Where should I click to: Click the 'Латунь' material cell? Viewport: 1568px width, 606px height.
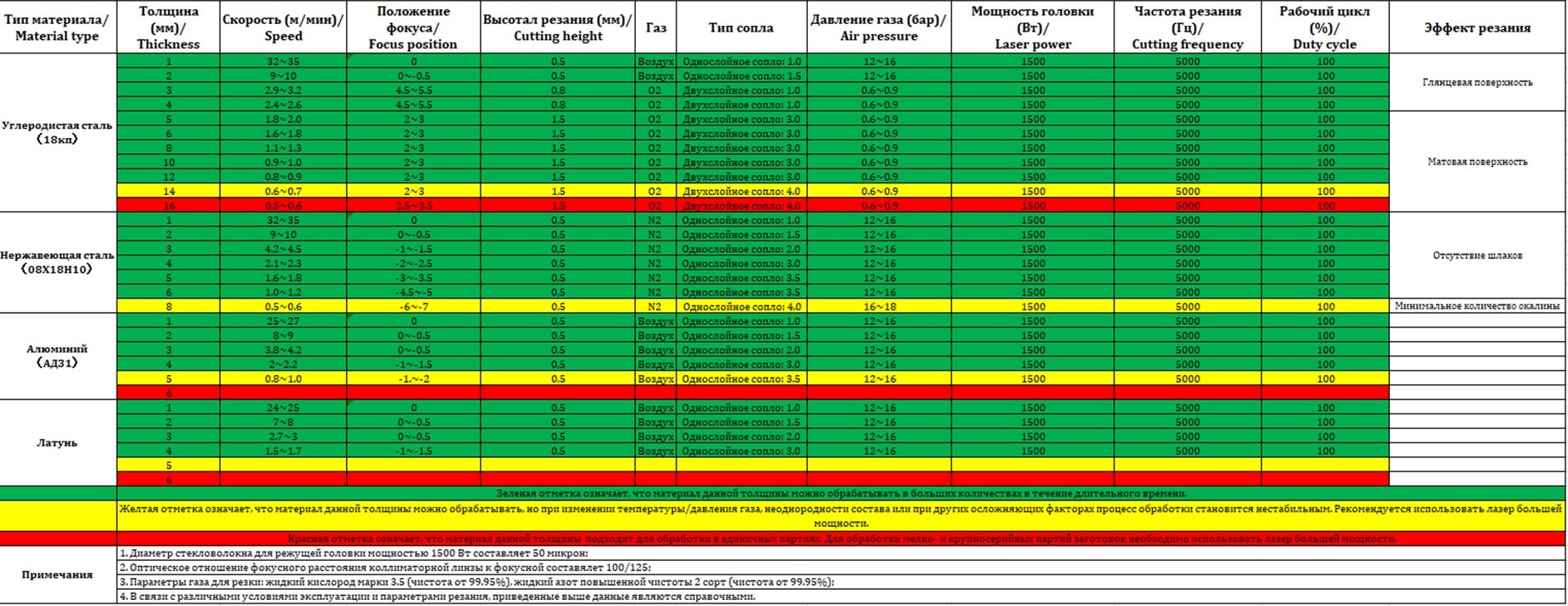click(x=58, y=443)
